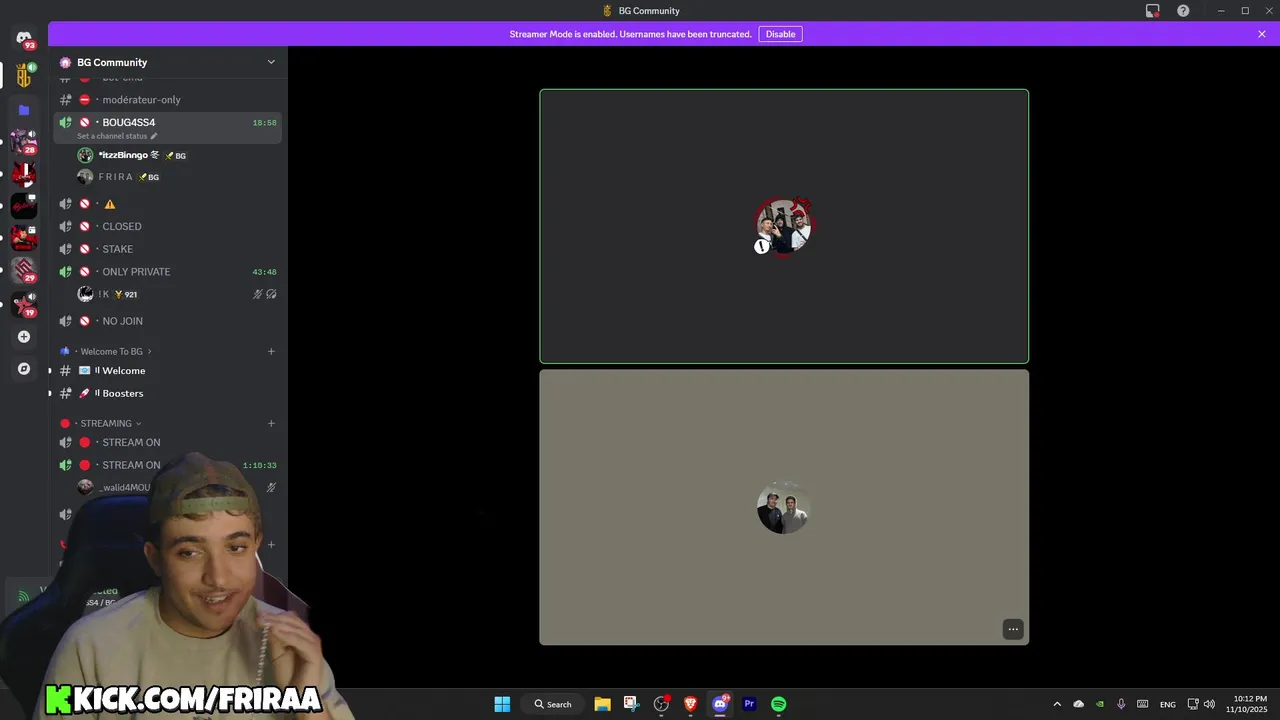Join ONLY PRIVATE voice channel
This screenshot has height=720, width=1280.
(x=167, y=272)
